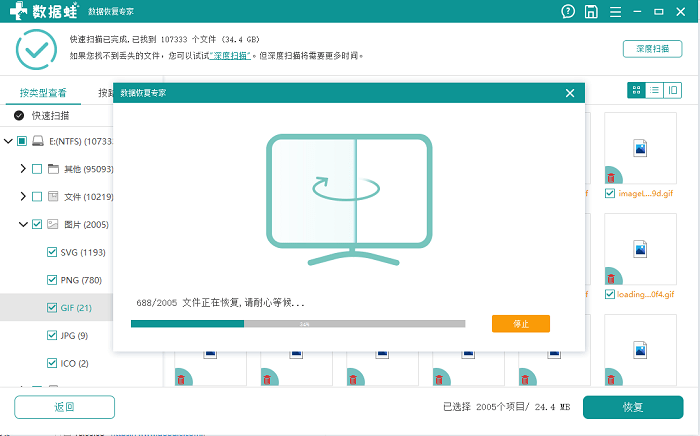700x436 pixels.
Task: Switch to preview pane view icon
Action: pyautogui.click(x=672, y=90)
